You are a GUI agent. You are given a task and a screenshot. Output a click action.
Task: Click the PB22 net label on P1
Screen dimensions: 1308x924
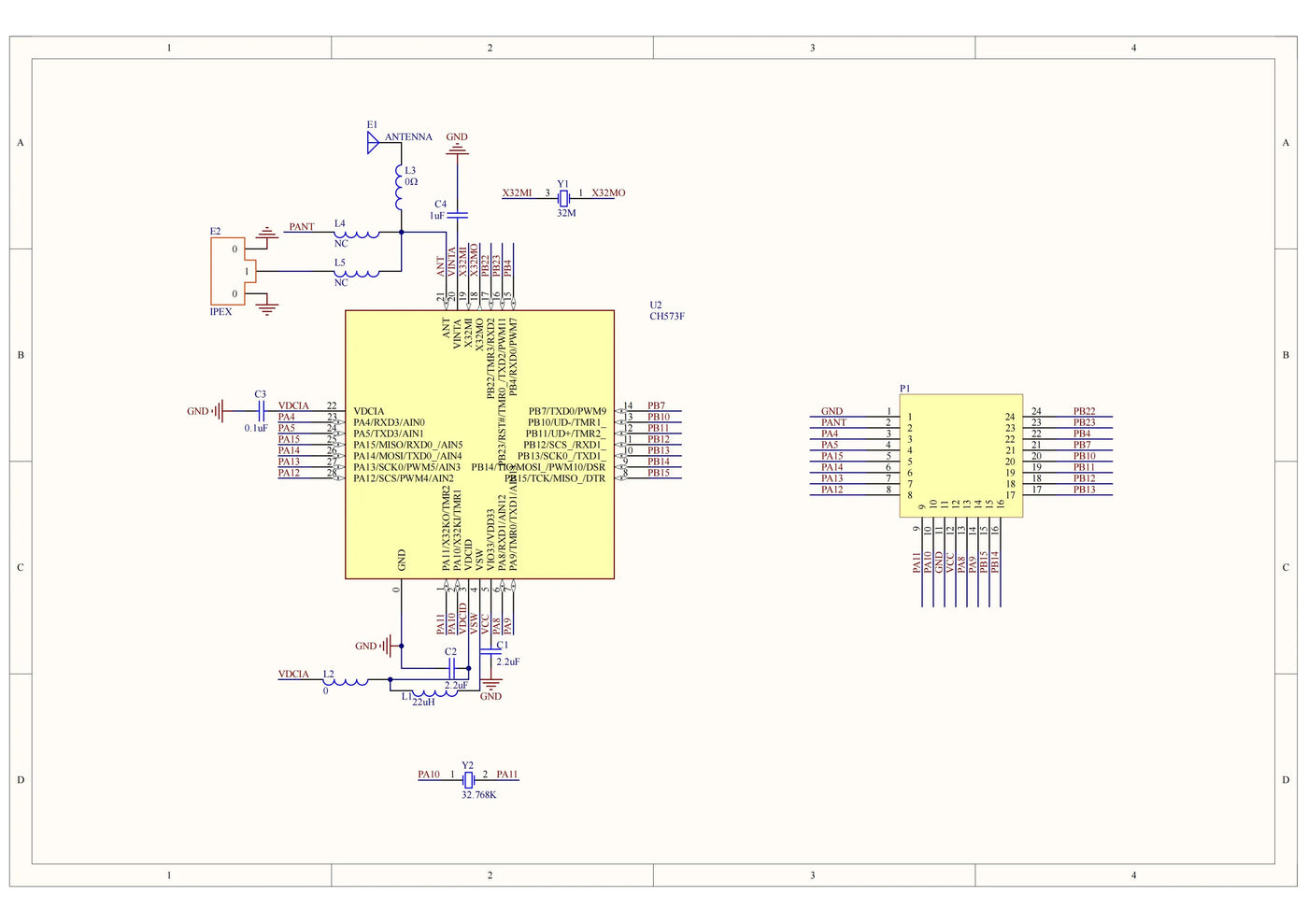[1084, 411]
